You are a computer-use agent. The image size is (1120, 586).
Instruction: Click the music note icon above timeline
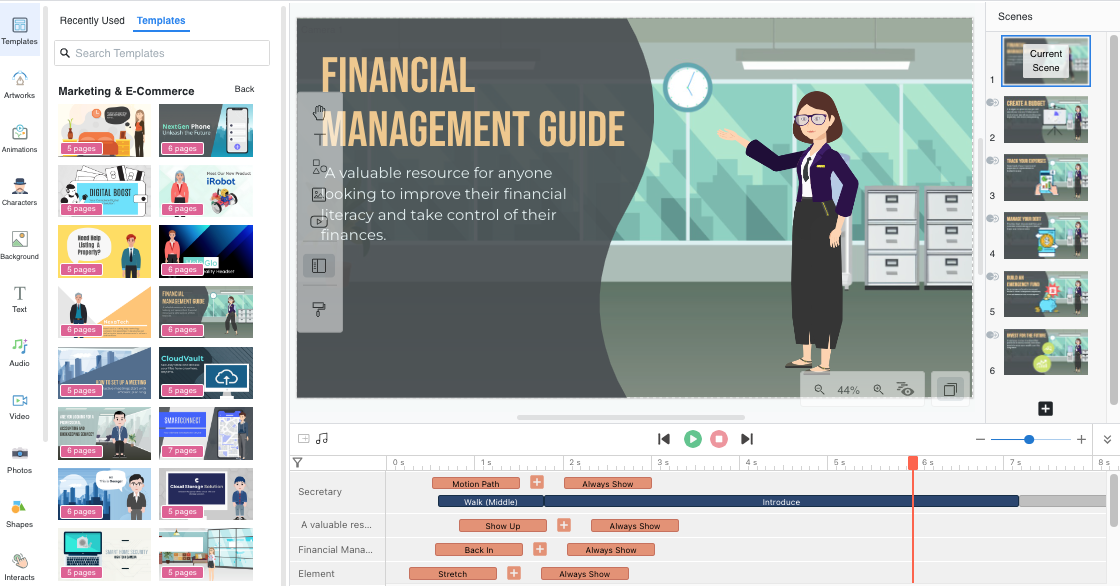(322, 438)
